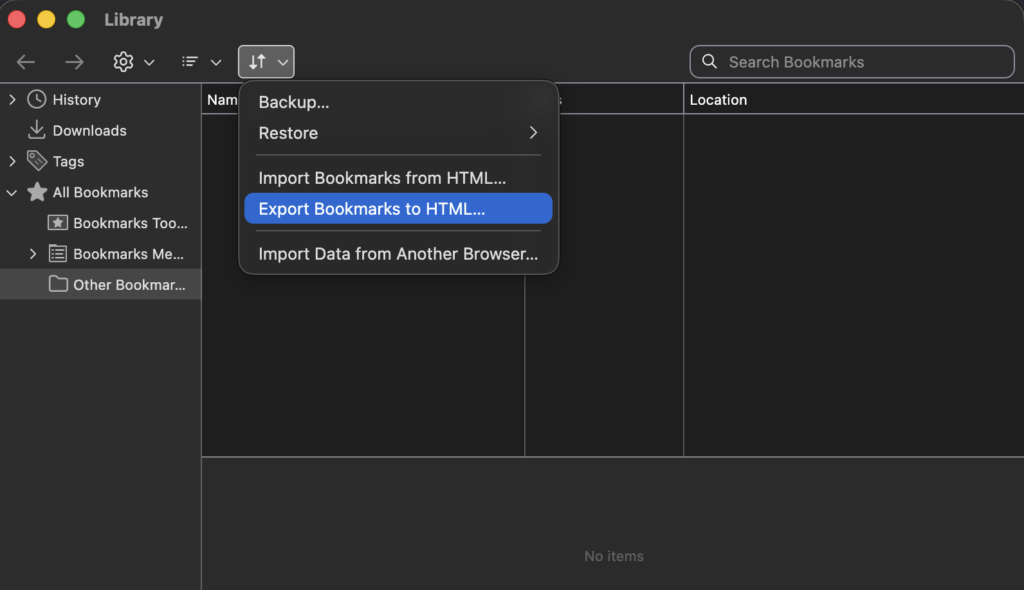Collapse the All Bookmarks section
1024x590 pixels.
(11, 192)
